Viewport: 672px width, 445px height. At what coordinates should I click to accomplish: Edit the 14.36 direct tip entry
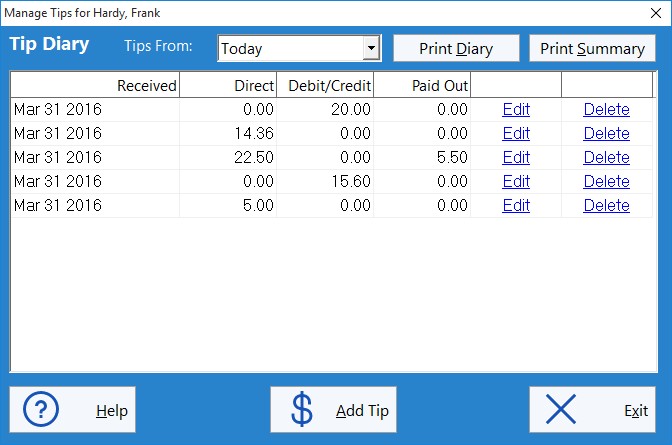click(x=516, y=133)
